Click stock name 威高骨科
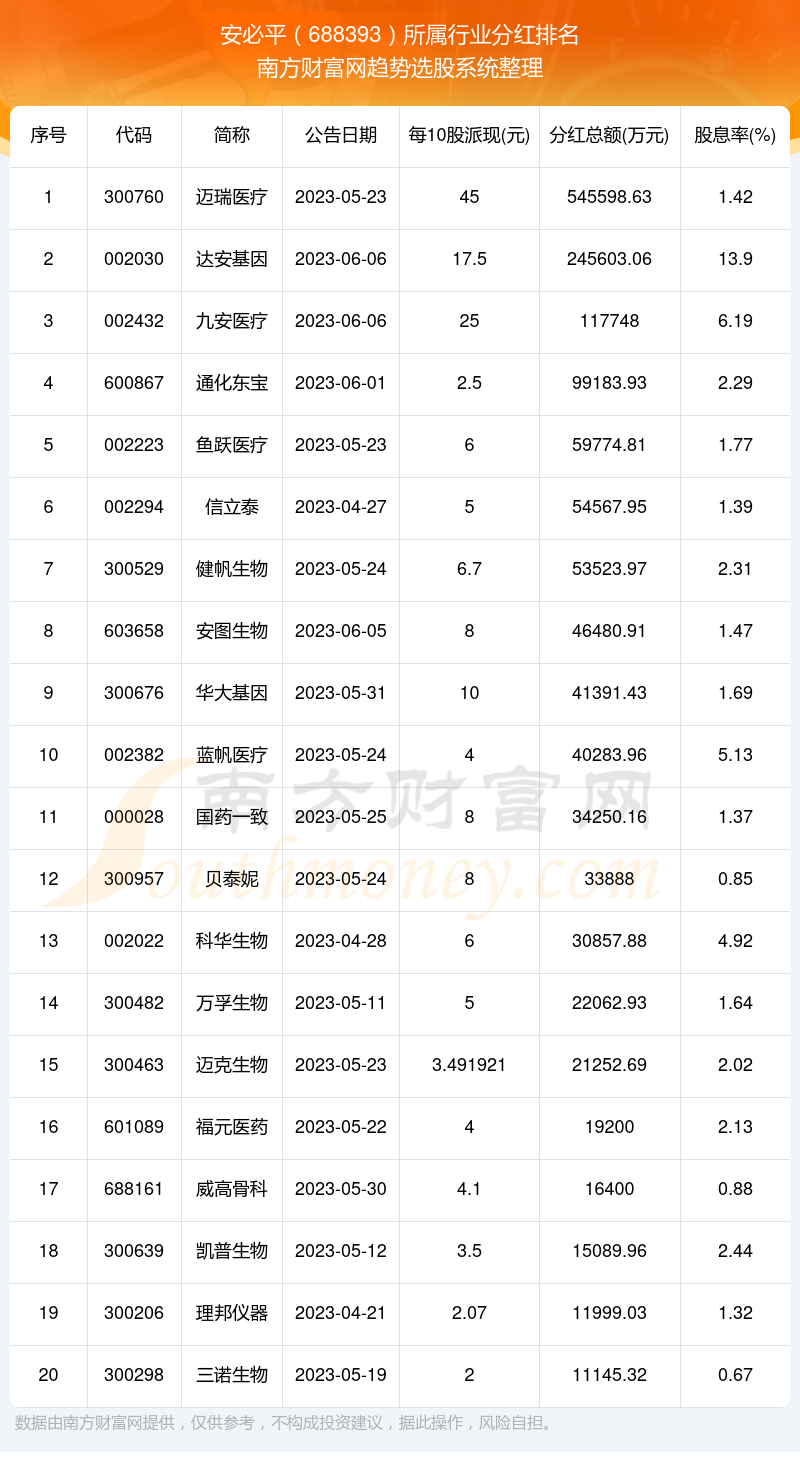800x1474 pixels. [x=232, y=1189]
